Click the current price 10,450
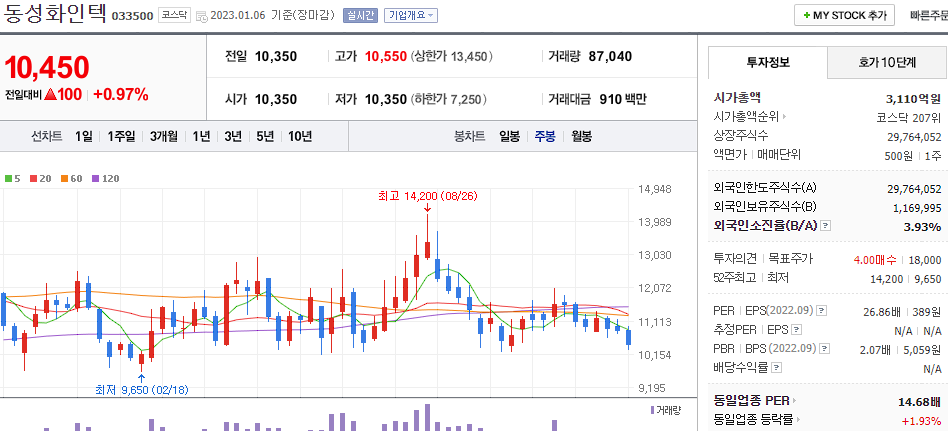The width and height of the screenshot is (948, 431). (47, 67)
